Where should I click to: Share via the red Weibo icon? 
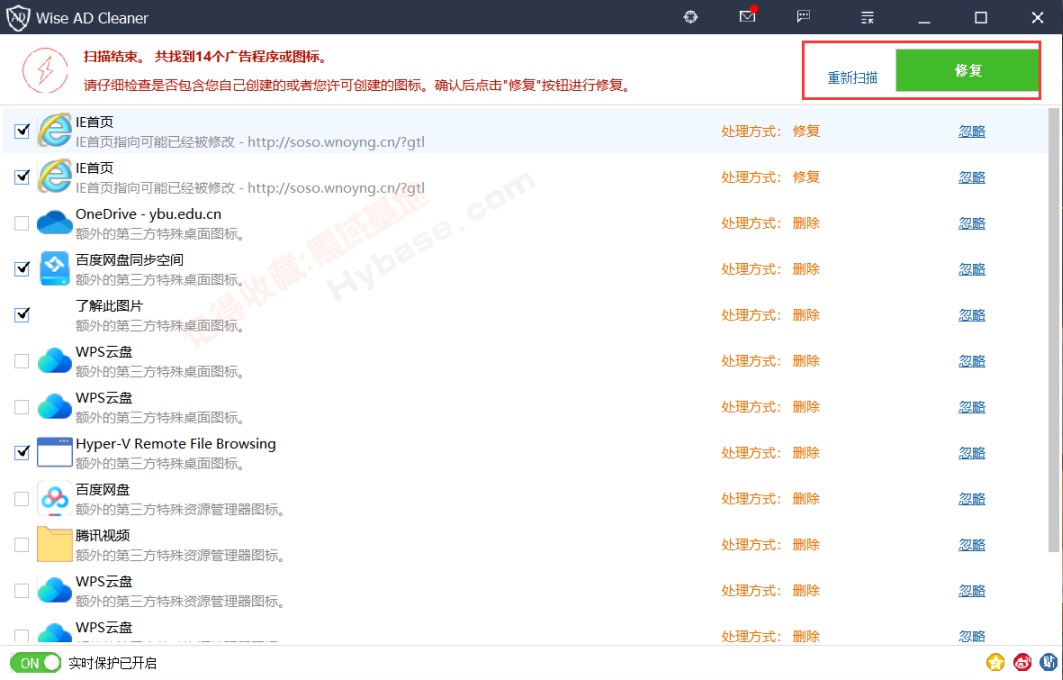(1022, 662)
